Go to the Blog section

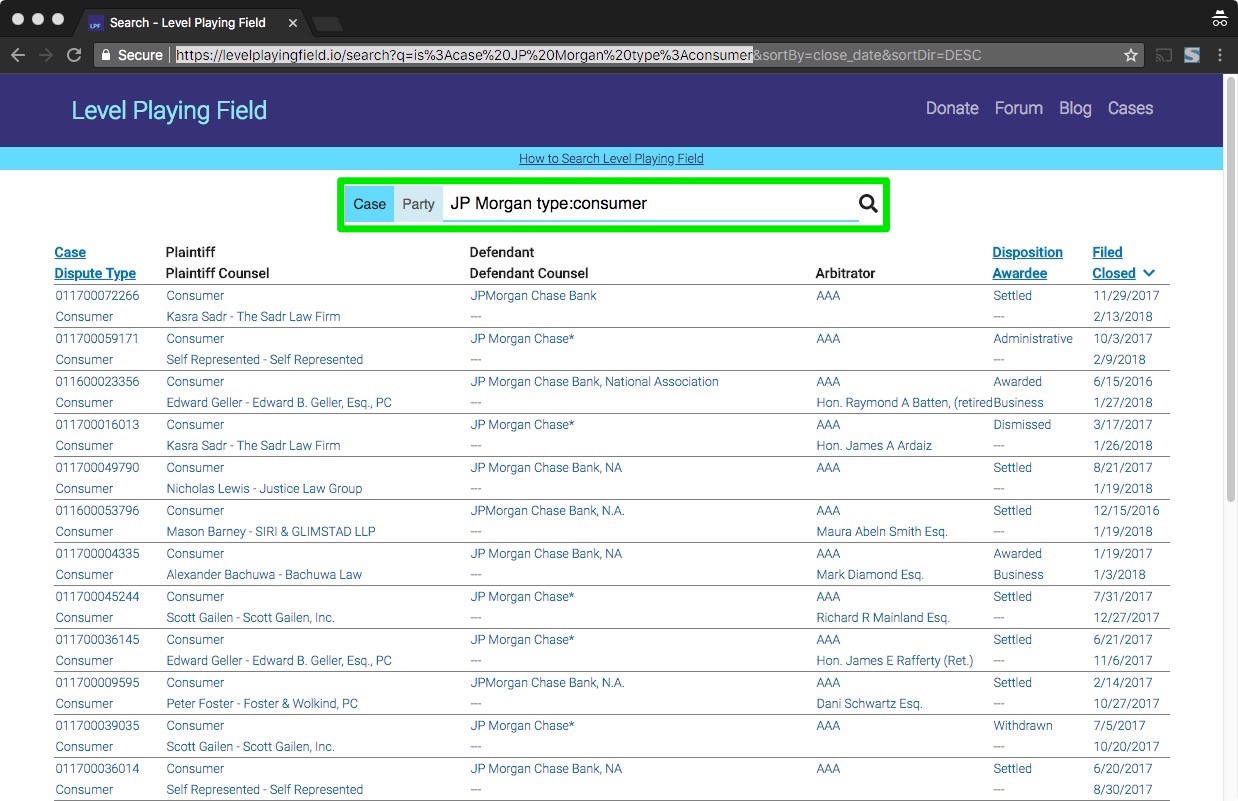tap(1075, 108)
